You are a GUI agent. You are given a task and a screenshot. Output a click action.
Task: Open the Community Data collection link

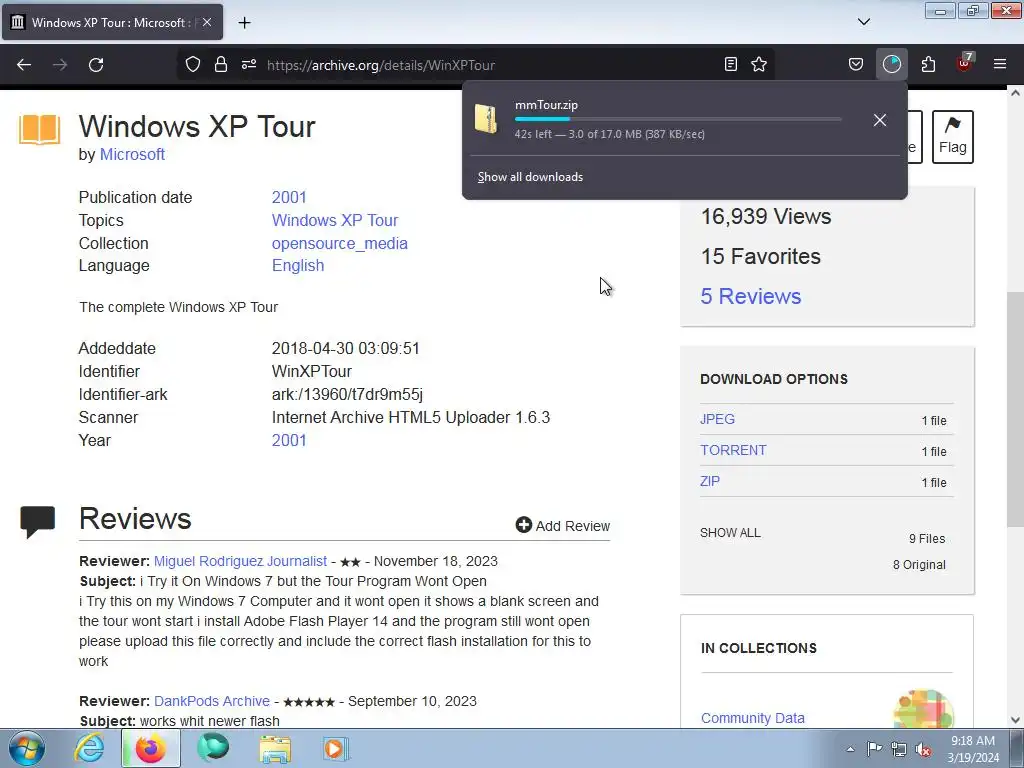click(752, 718)
